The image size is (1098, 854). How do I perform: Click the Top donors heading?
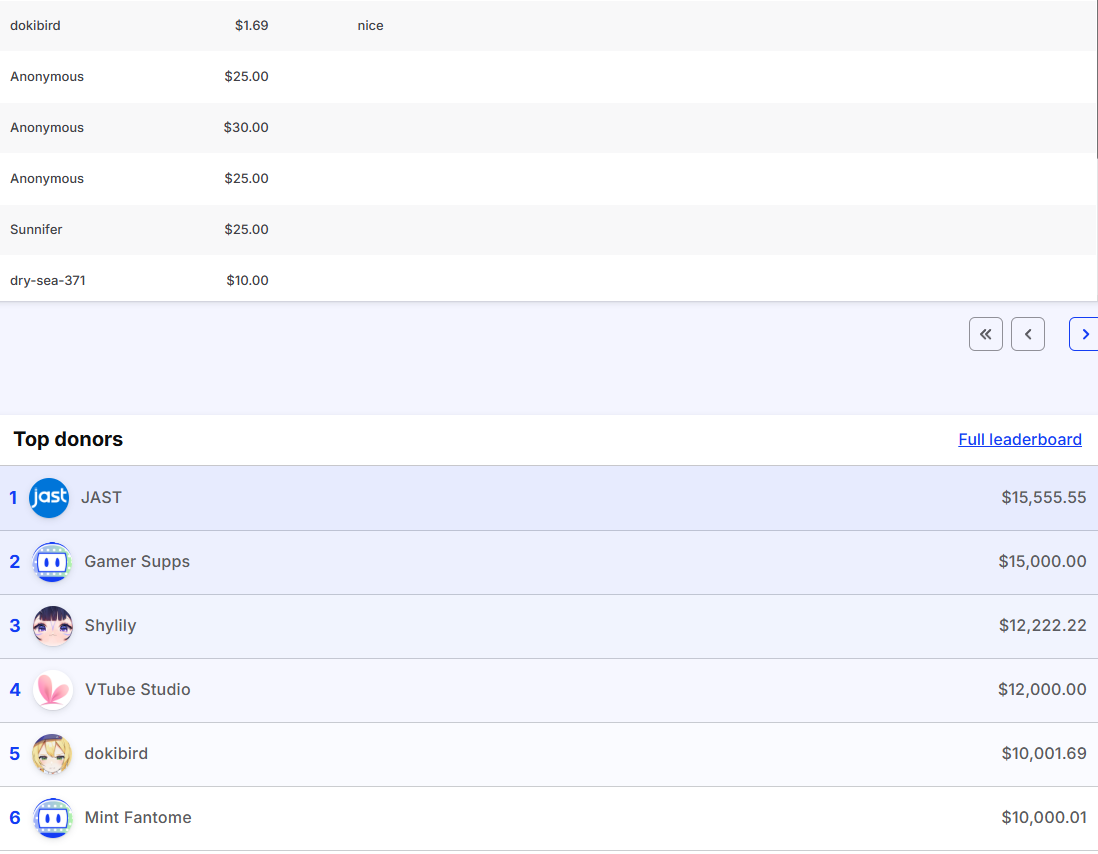[x=68, y=439]
